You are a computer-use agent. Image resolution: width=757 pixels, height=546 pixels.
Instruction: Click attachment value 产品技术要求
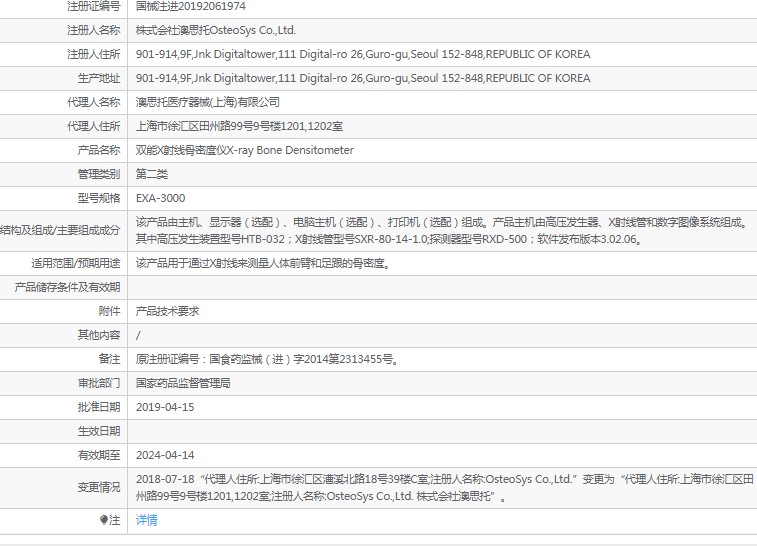(x=167, y=311)
